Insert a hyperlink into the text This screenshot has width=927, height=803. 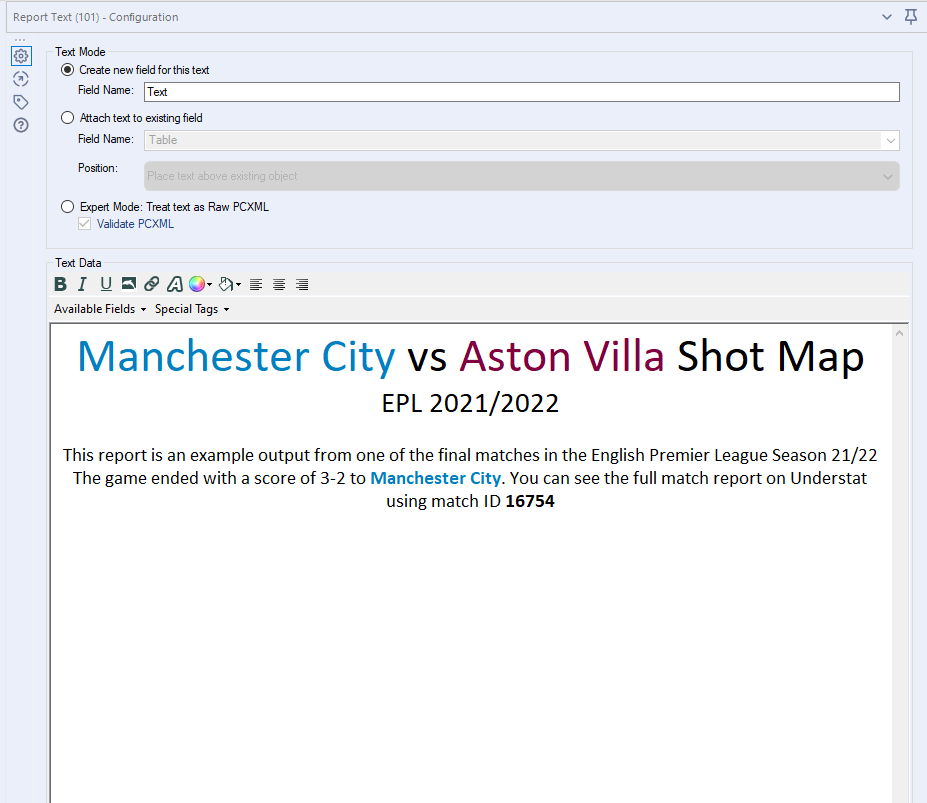click(151, 285)
